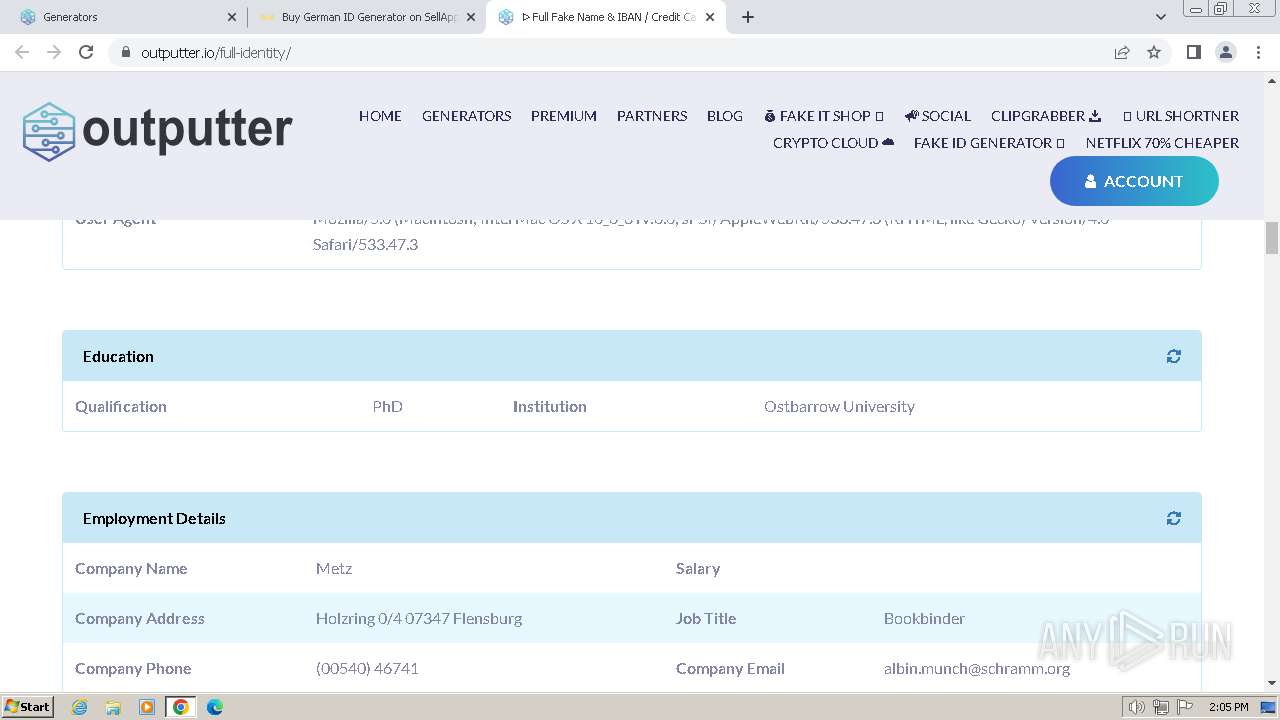Toggle browser side panel
The height and width of the screenshot is (720, 1280).
[x=1193, y=52]
